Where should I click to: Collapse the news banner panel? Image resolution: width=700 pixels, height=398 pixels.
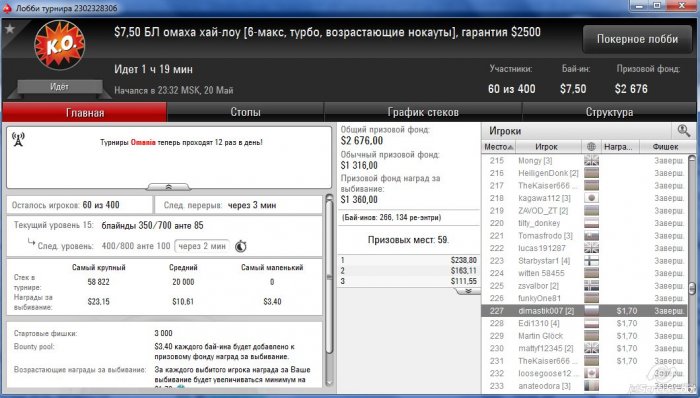tap(168, 187)
